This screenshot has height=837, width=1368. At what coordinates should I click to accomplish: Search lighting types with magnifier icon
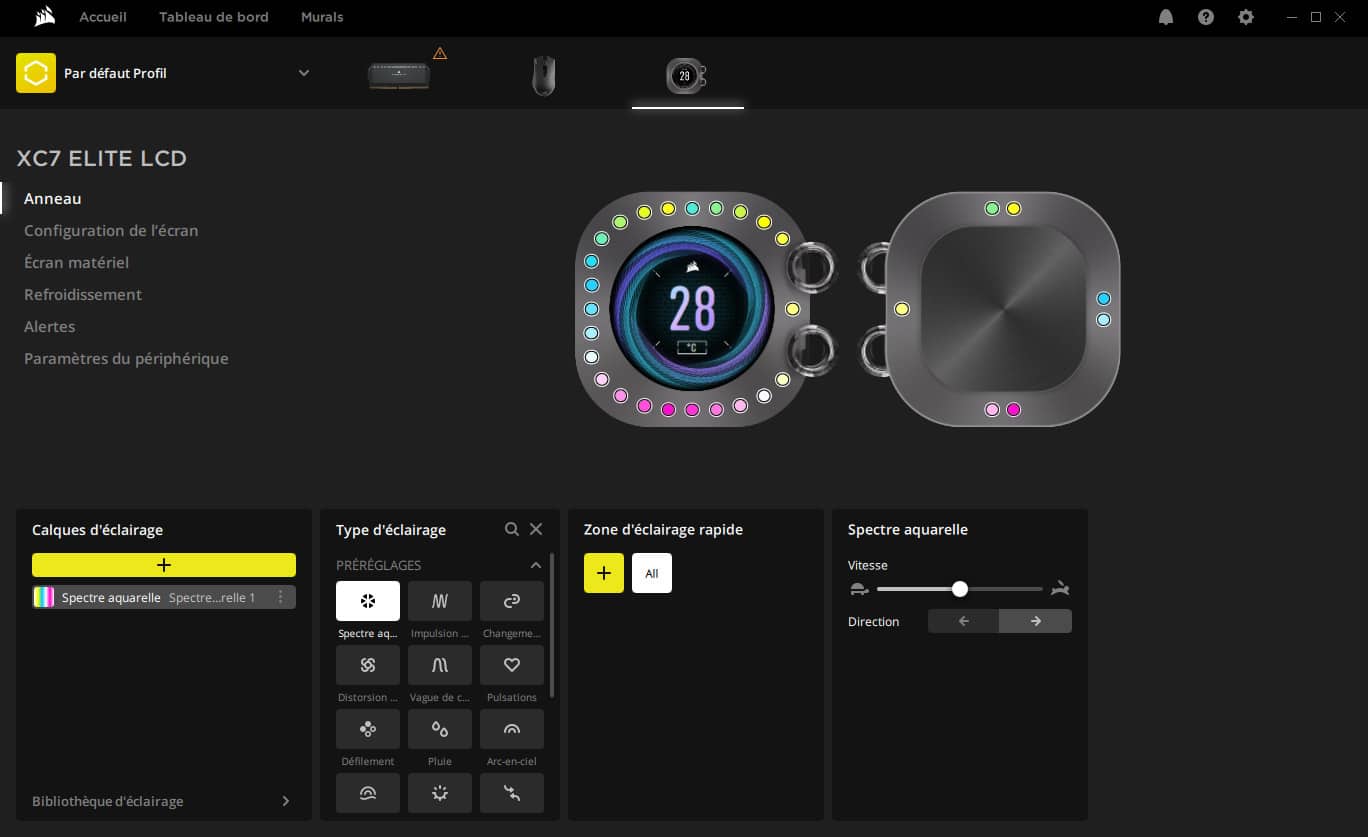pos(512,529)
